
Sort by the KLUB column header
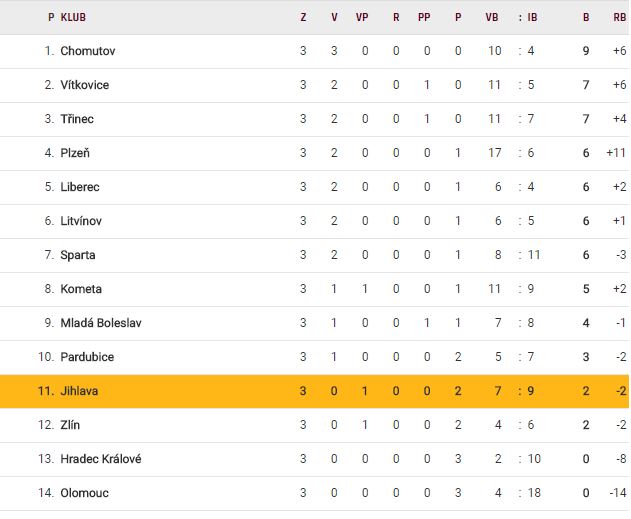73,17
